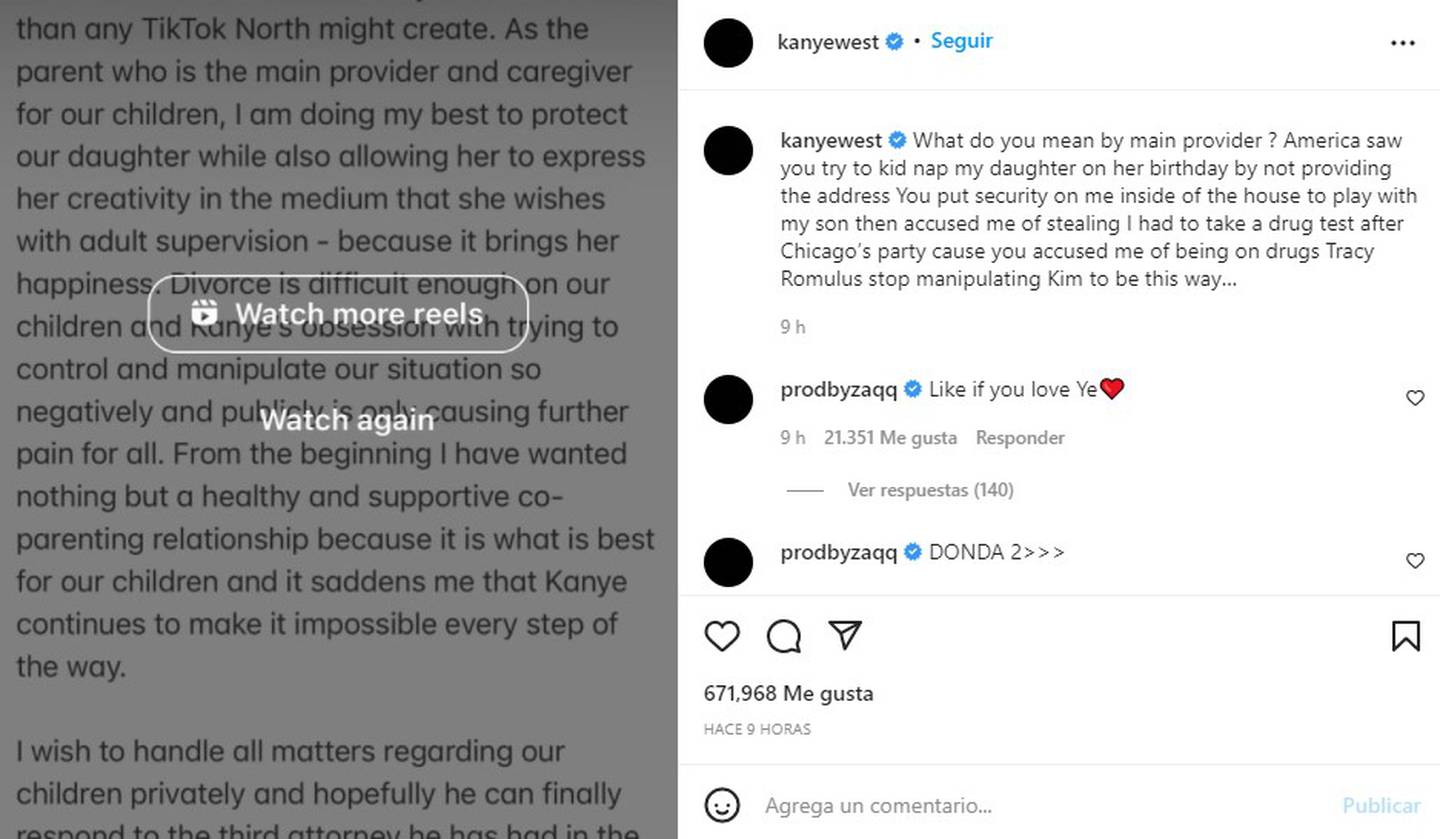Open emoji picker smiley icon
Image resolution: width=1440 pixels, height=839 pixels.
tap(722, 805)
